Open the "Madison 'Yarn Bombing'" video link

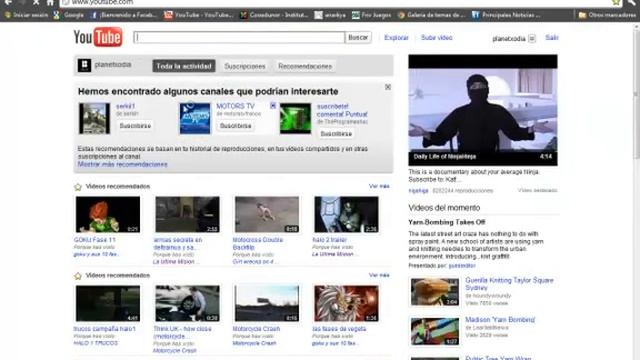tap(500, 320)
